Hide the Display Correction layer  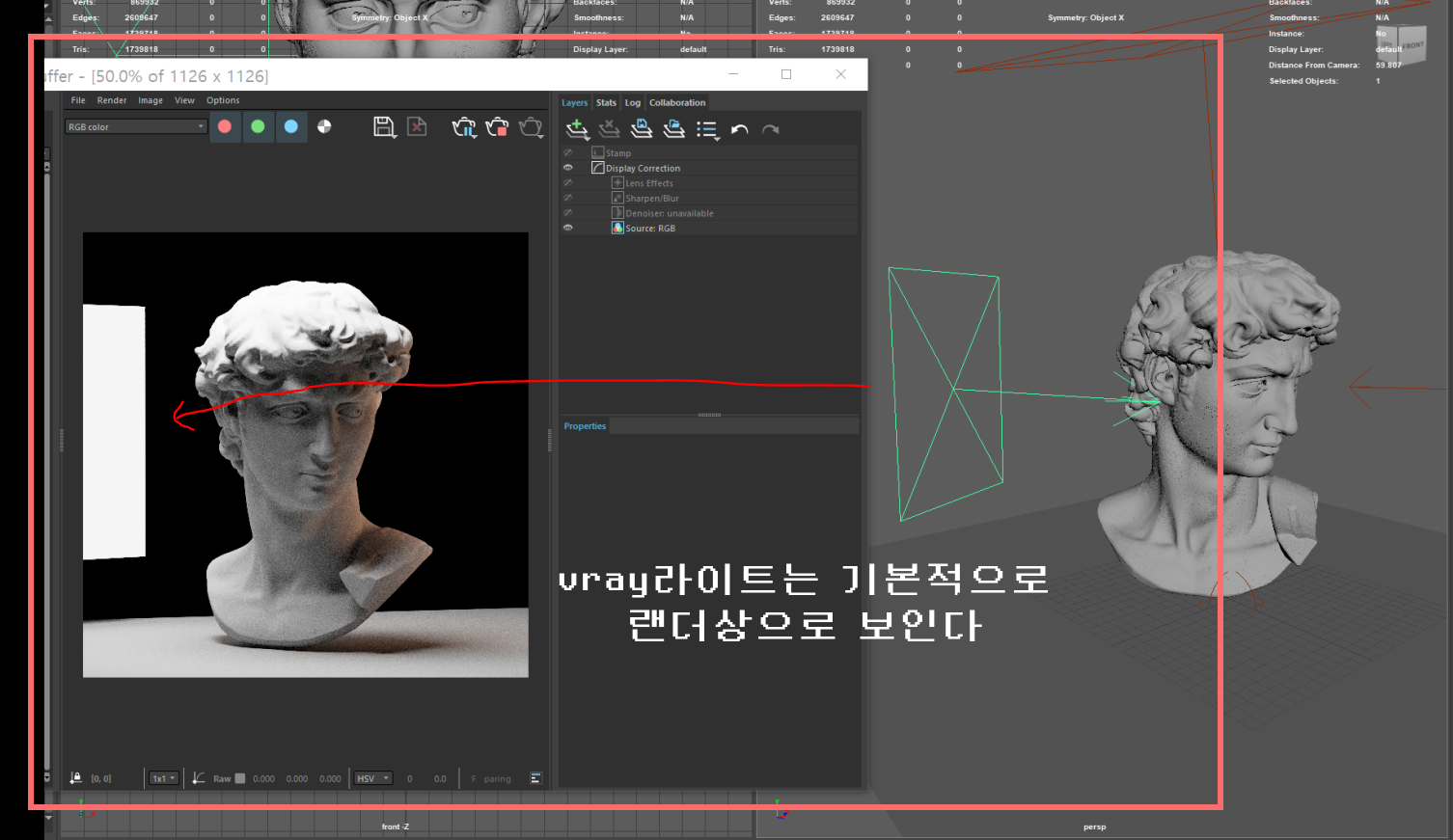pos(568,168)
